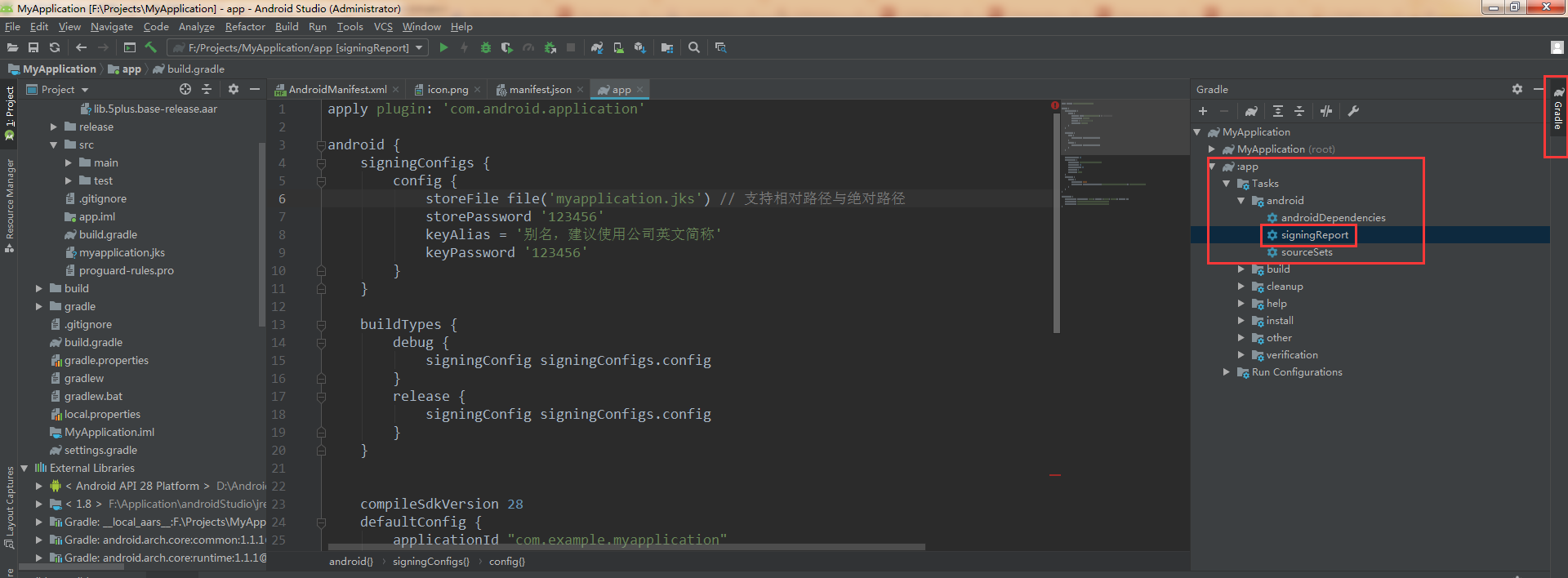This screenshot has height=578, width=1568.
Task: Click the Sync/Refresh toolbar icon
Action: pyautogui.click(x=55, y=47)
